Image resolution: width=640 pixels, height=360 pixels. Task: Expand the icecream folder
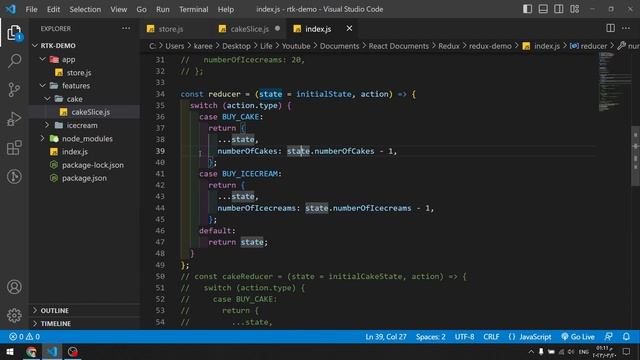[x=82, y=125]
